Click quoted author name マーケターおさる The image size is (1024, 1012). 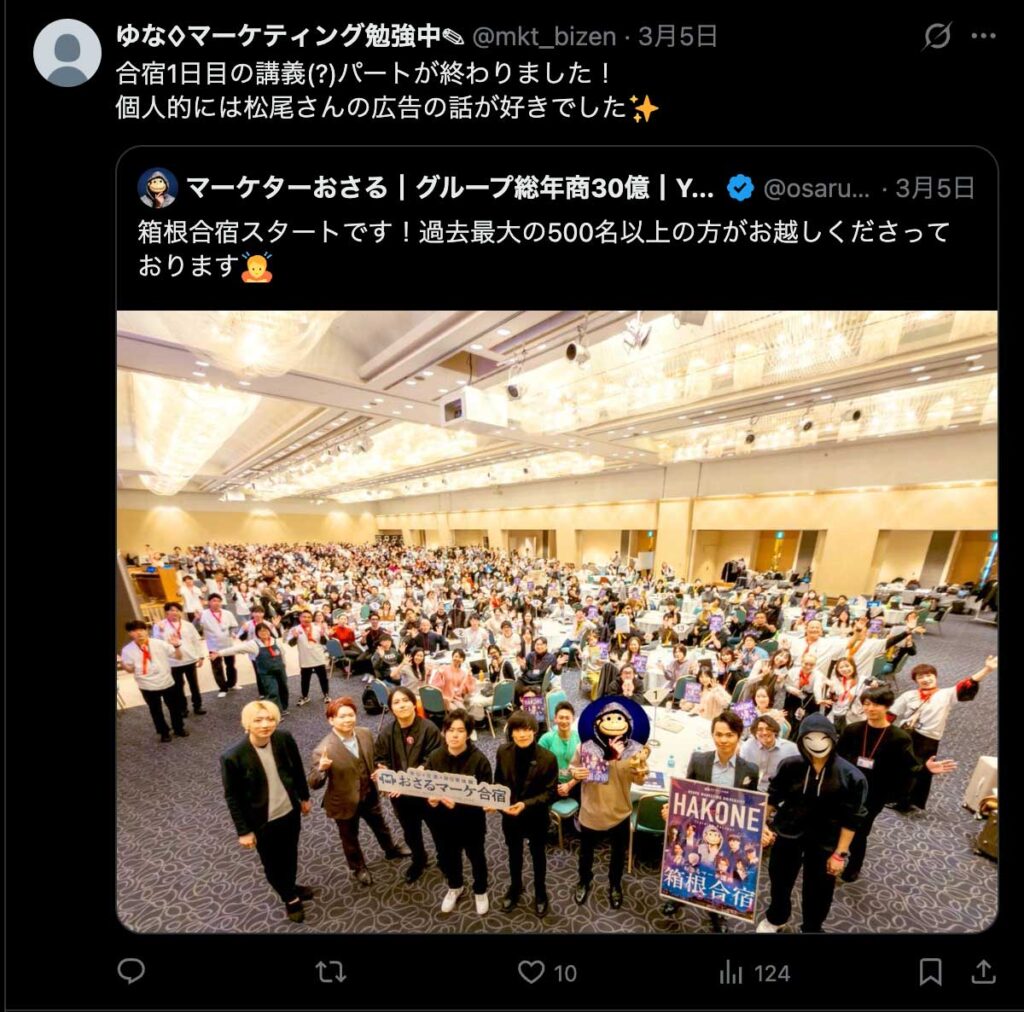click(287, 188)
